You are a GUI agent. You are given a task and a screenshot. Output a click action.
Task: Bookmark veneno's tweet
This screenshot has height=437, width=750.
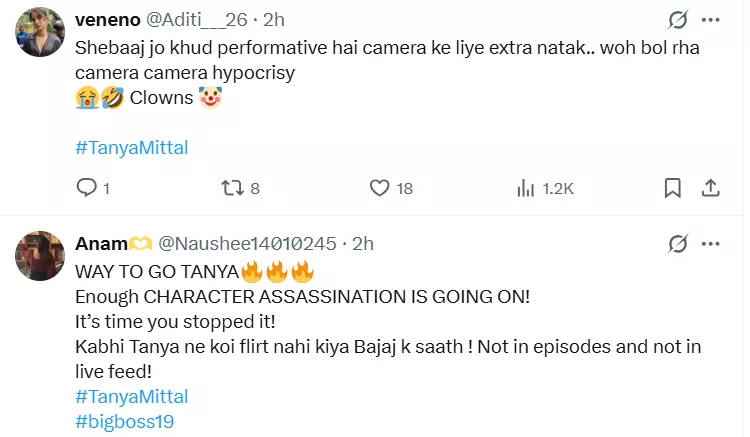(x=674, y=188)
